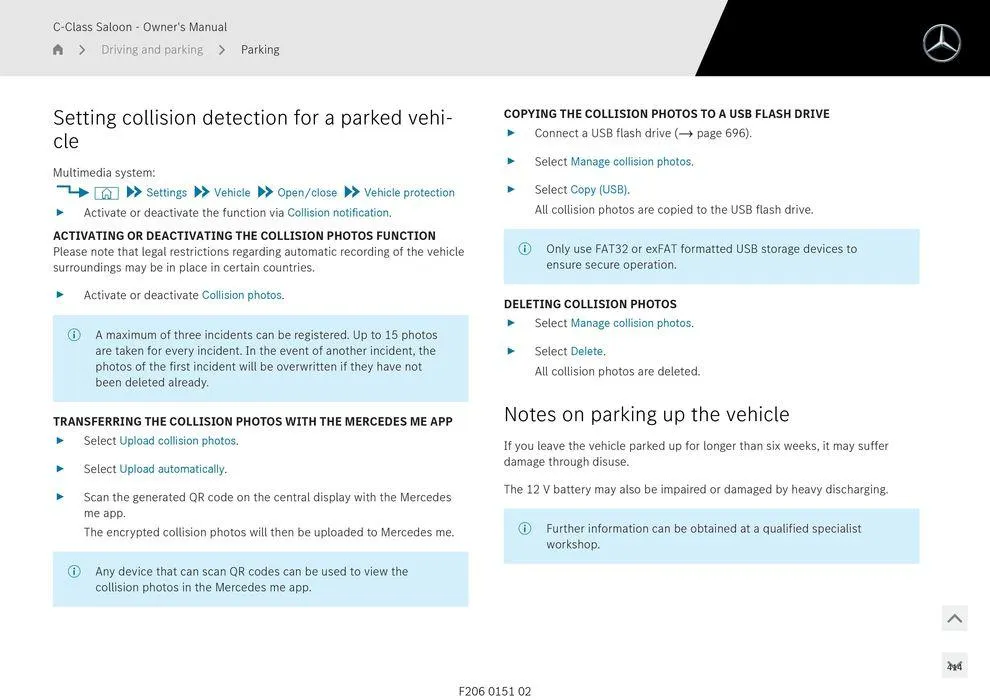This screenshot has height=700, width=990.
Task: Click the multimedia system home icon in the path
Action: pyautogui.click(x=106, y=193)
